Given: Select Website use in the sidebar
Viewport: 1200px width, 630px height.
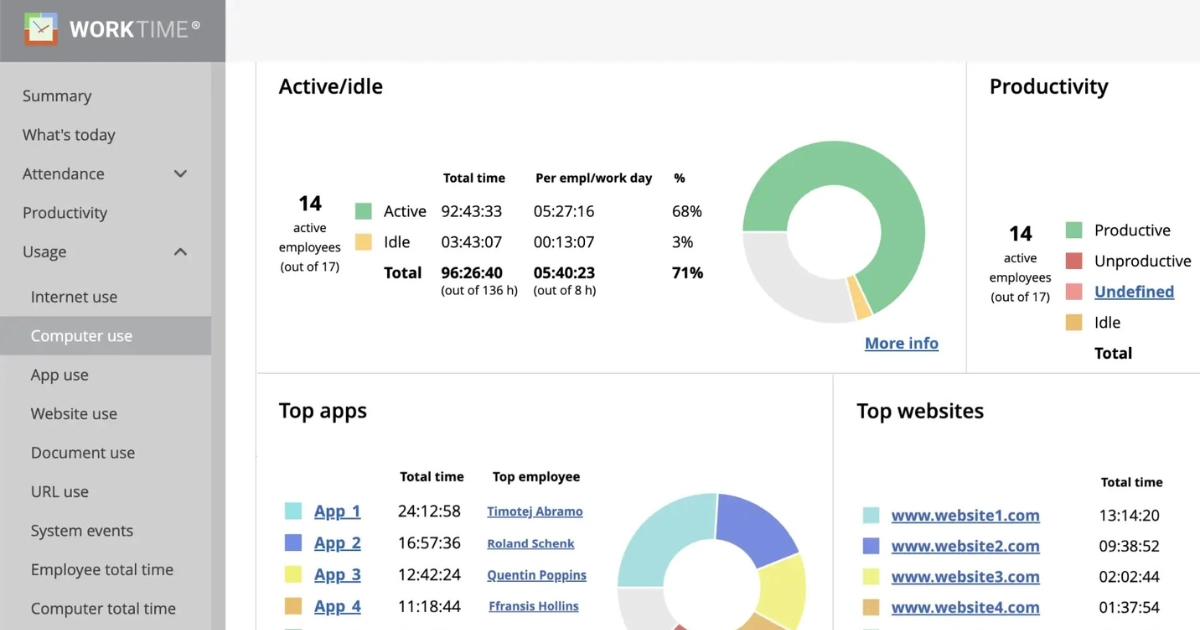Looking at the screenshot, I should tap(73, 413).
